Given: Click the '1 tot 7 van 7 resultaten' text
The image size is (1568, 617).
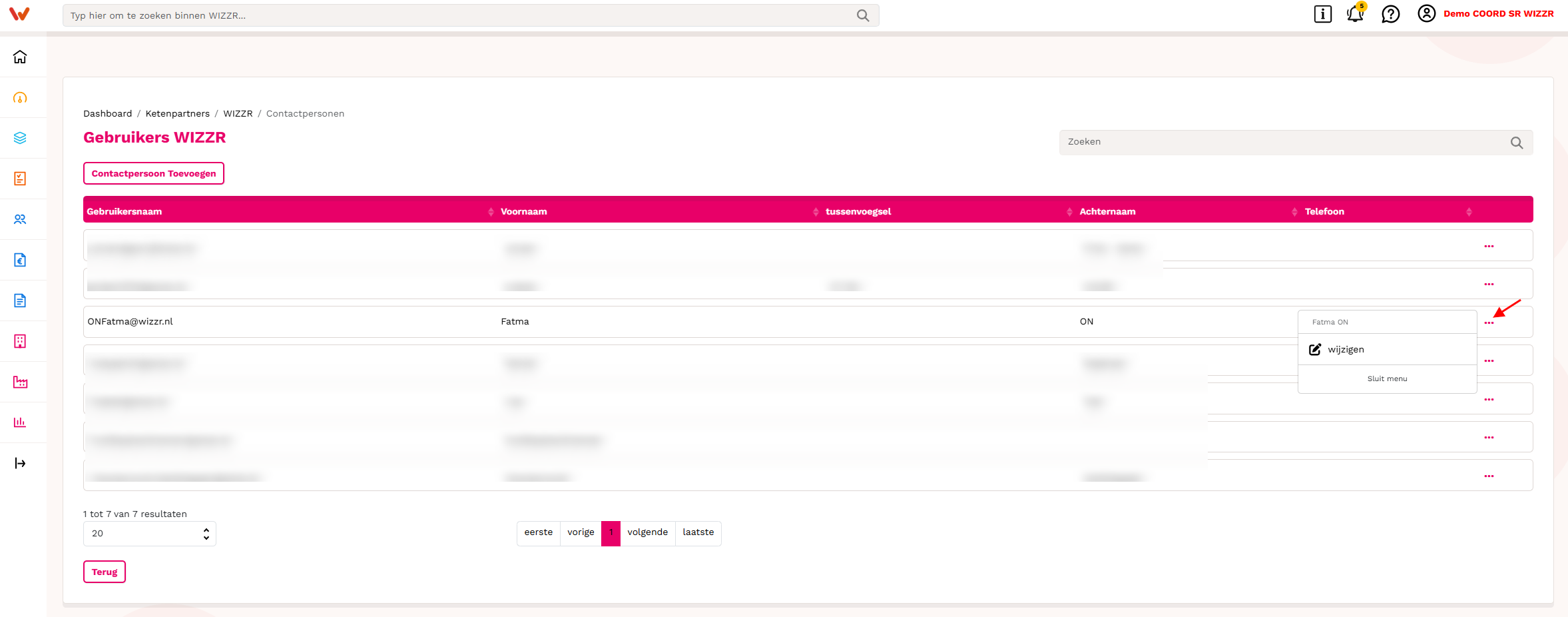Looking at the screenshot, I should pyautogui.click(x=135, y=514).
